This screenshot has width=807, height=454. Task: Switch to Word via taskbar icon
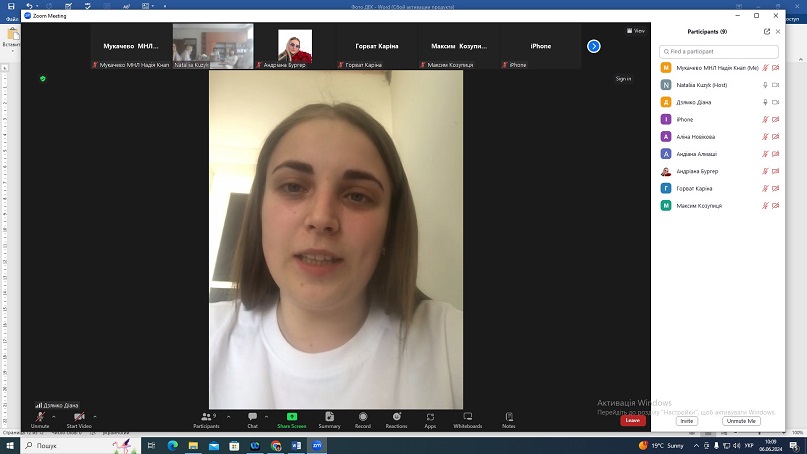[x=296, y=445]
